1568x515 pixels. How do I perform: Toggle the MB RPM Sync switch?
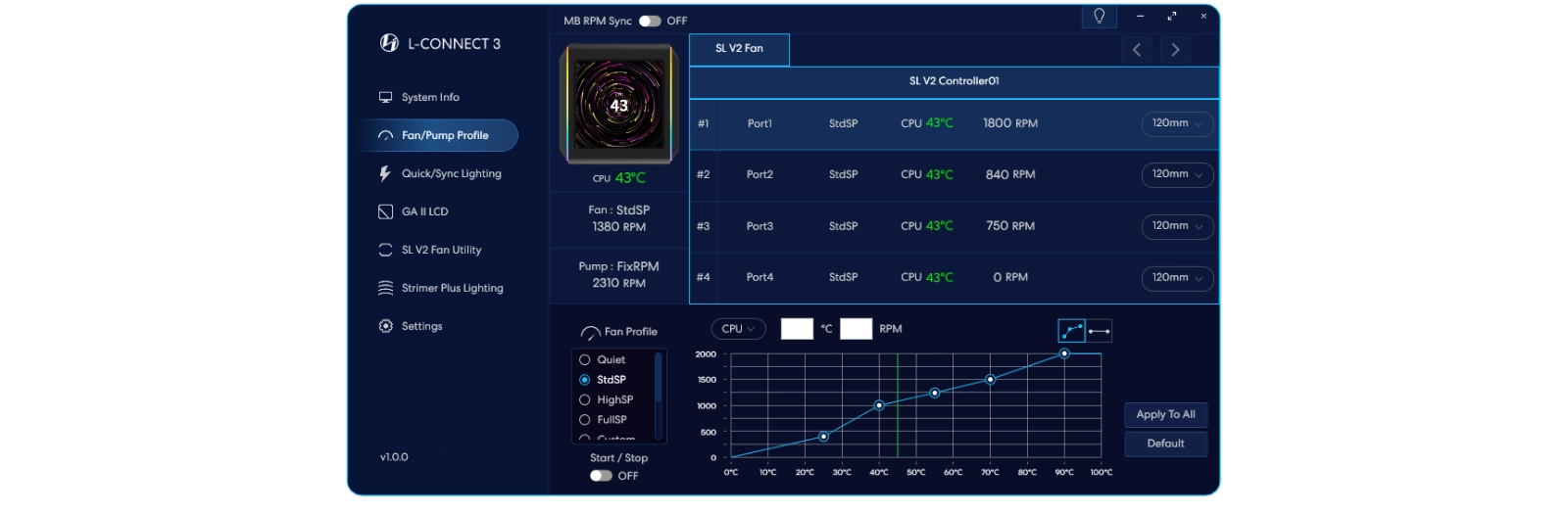[650, 21]
